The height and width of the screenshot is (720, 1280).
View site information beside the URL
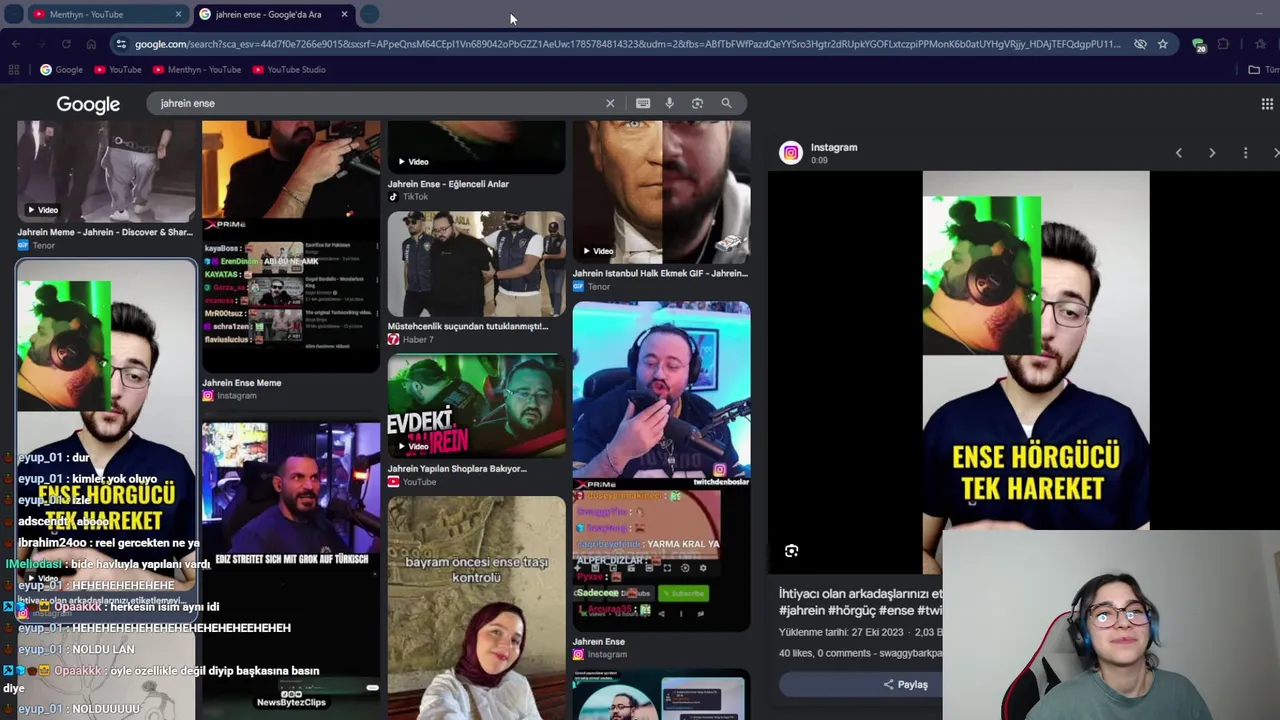tap(121, 44)
